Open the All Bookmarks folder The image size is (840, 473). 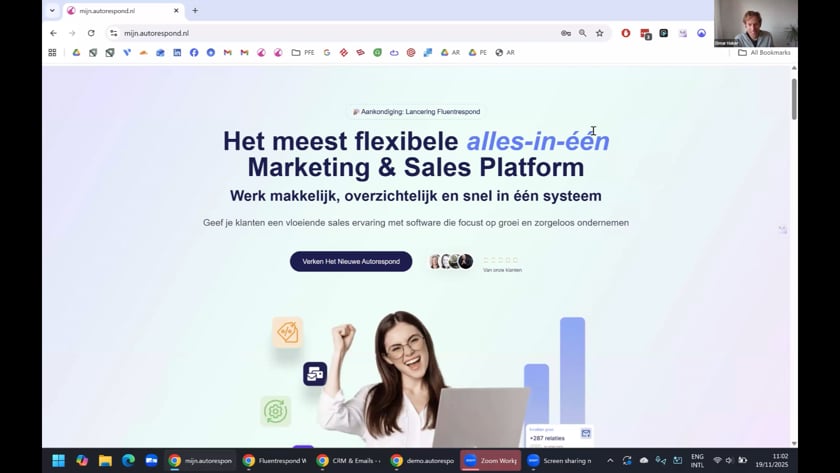[x=764, y=52]
